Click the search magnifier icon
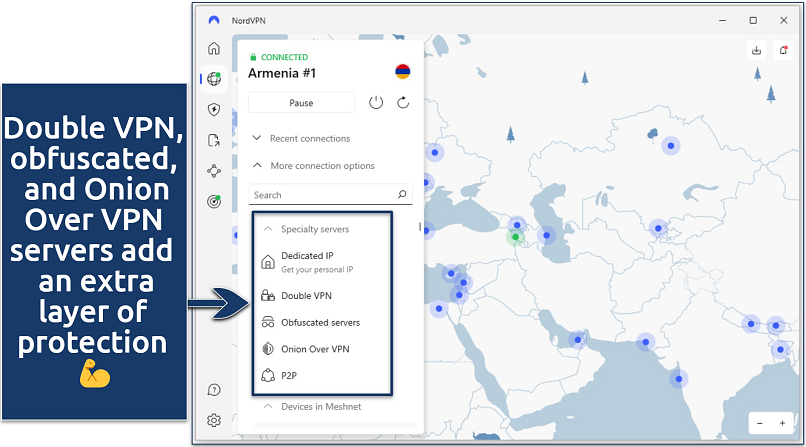806x447 pixels. click(402, 194)
